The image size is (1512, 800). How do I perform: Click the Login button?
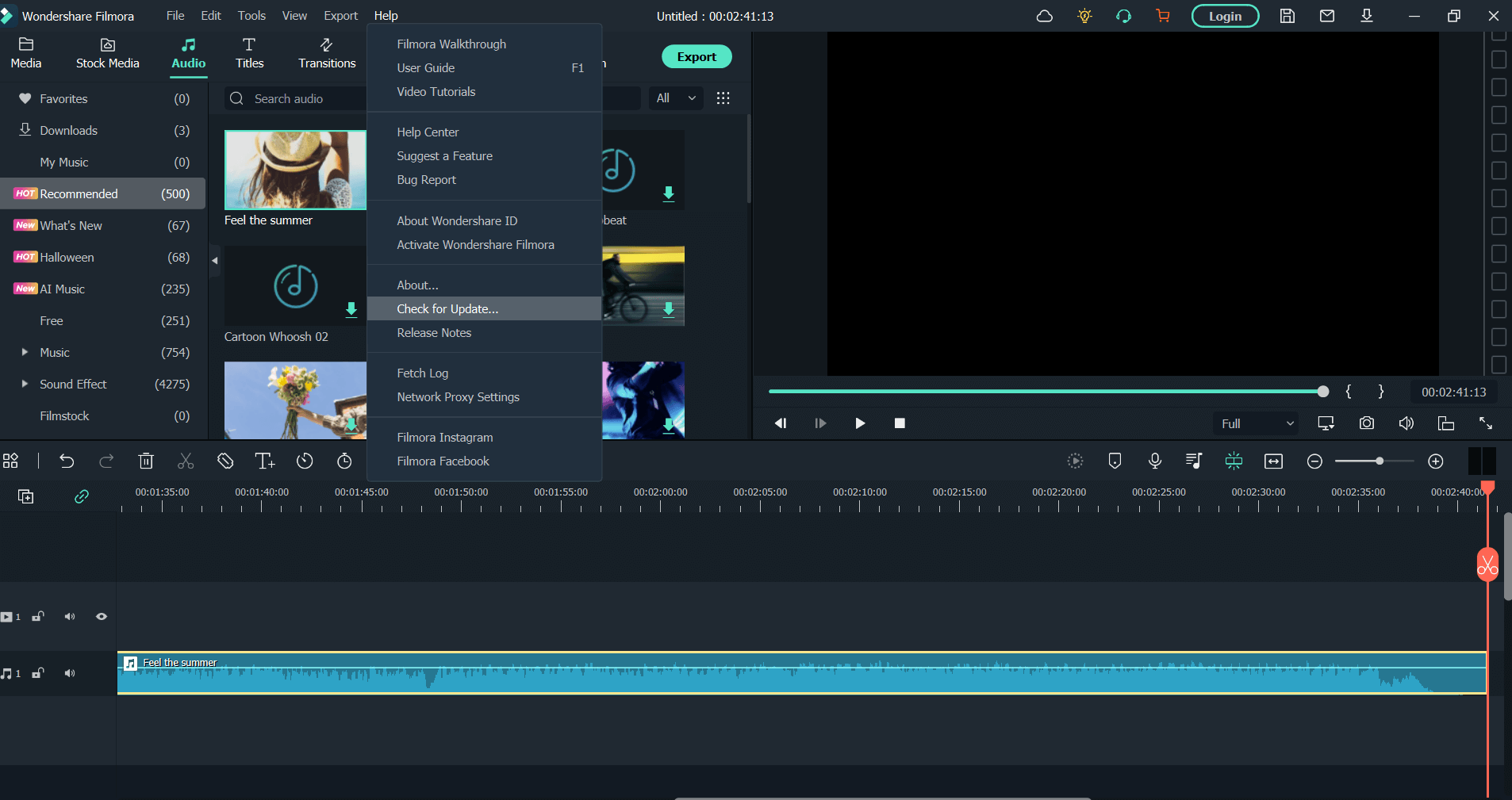tap(1225, 16)
